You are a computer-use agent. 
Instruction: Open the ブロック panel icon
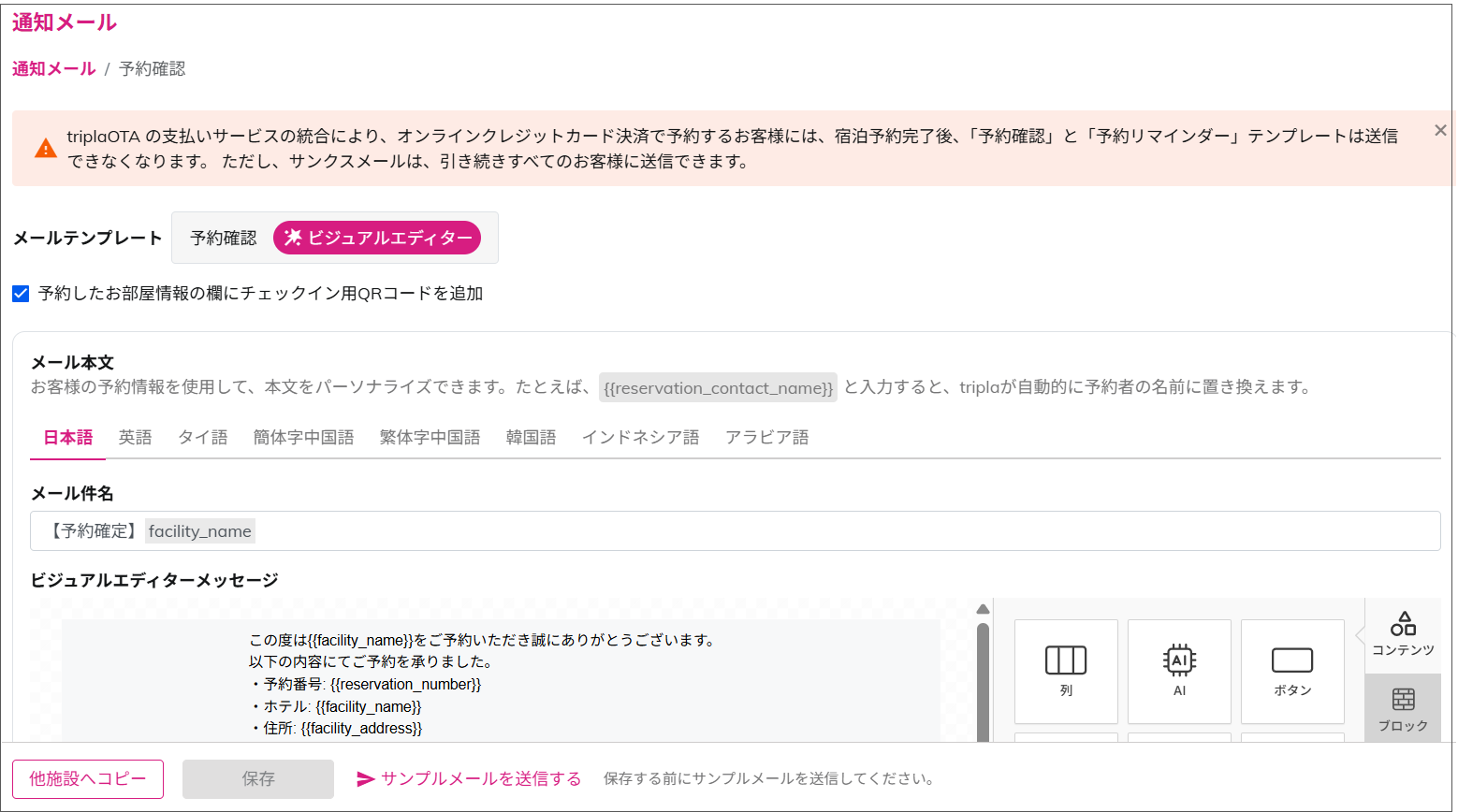tap(1403, 710)
